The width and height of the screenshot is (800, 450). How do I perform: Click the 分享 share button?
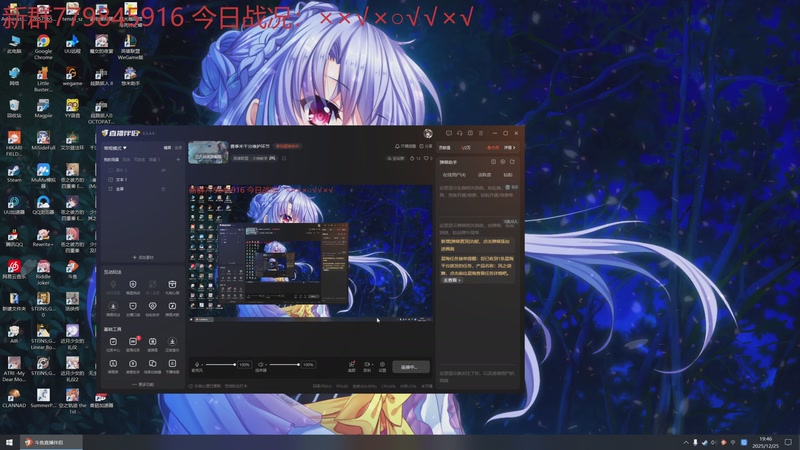pos(426,146)
